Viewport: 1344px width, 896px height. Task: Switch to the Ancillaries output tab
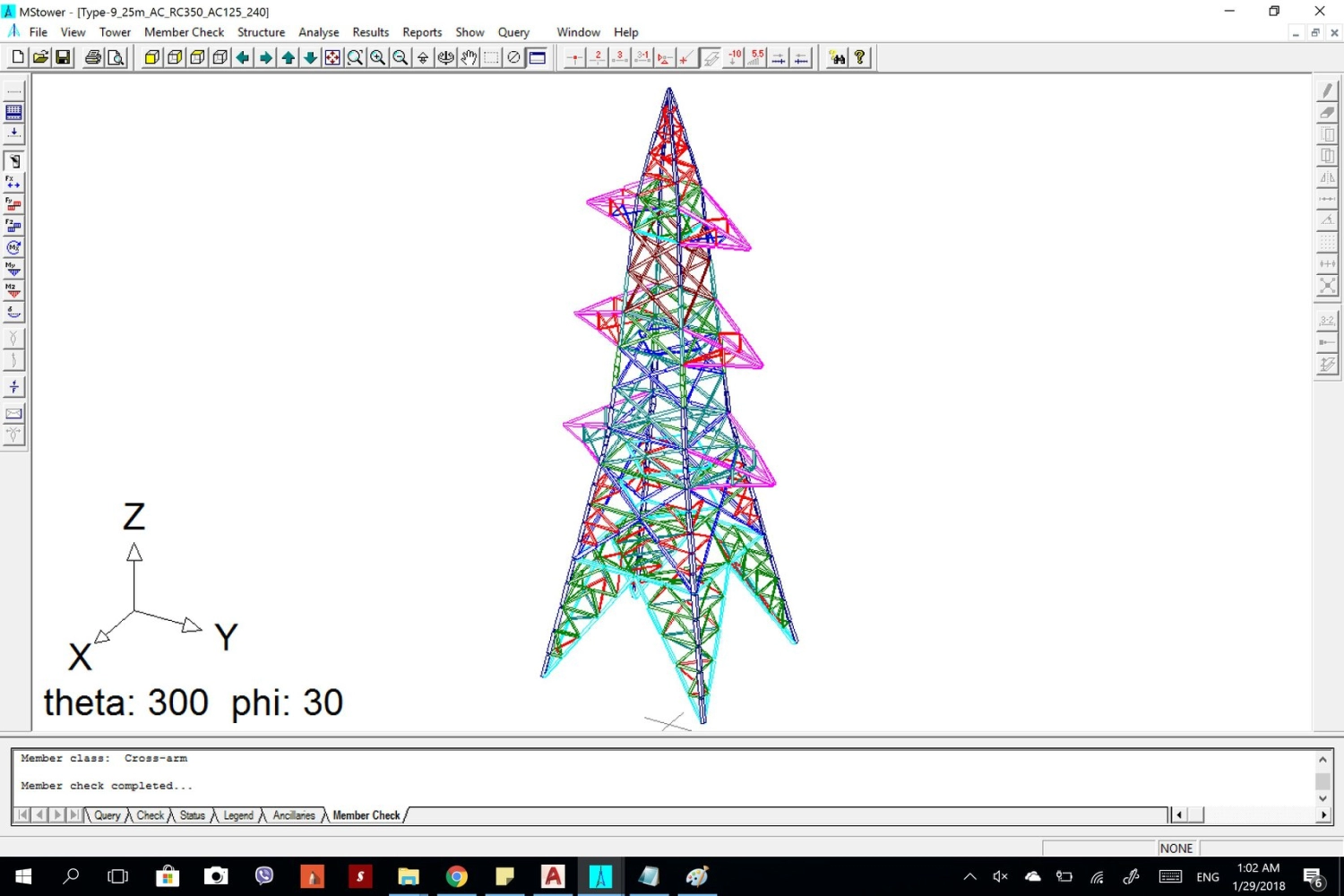[294, 815]
